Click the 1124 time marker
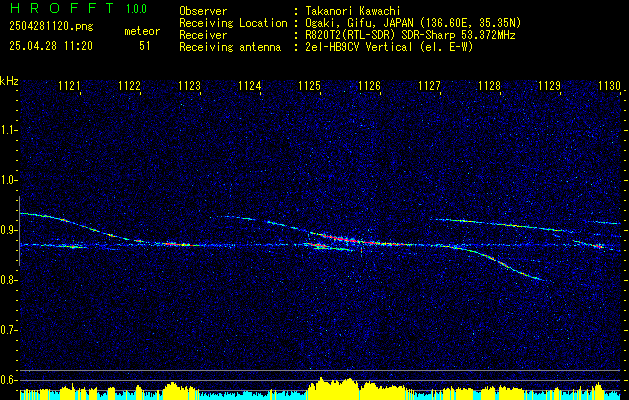 (x=250, y=85)
